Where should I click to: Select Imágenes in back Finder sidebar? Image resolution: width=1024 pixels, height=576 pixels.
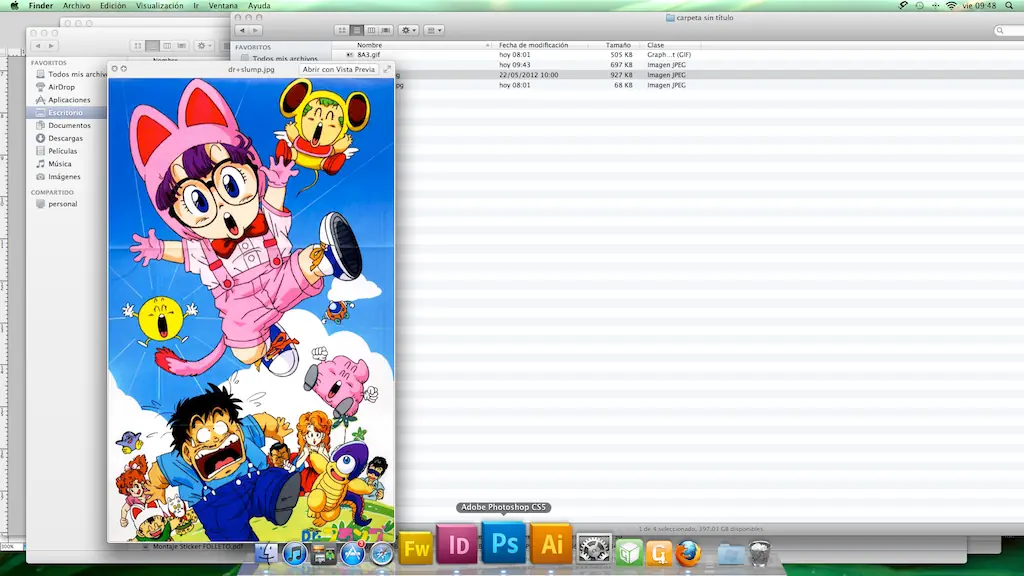coord(64,176)
